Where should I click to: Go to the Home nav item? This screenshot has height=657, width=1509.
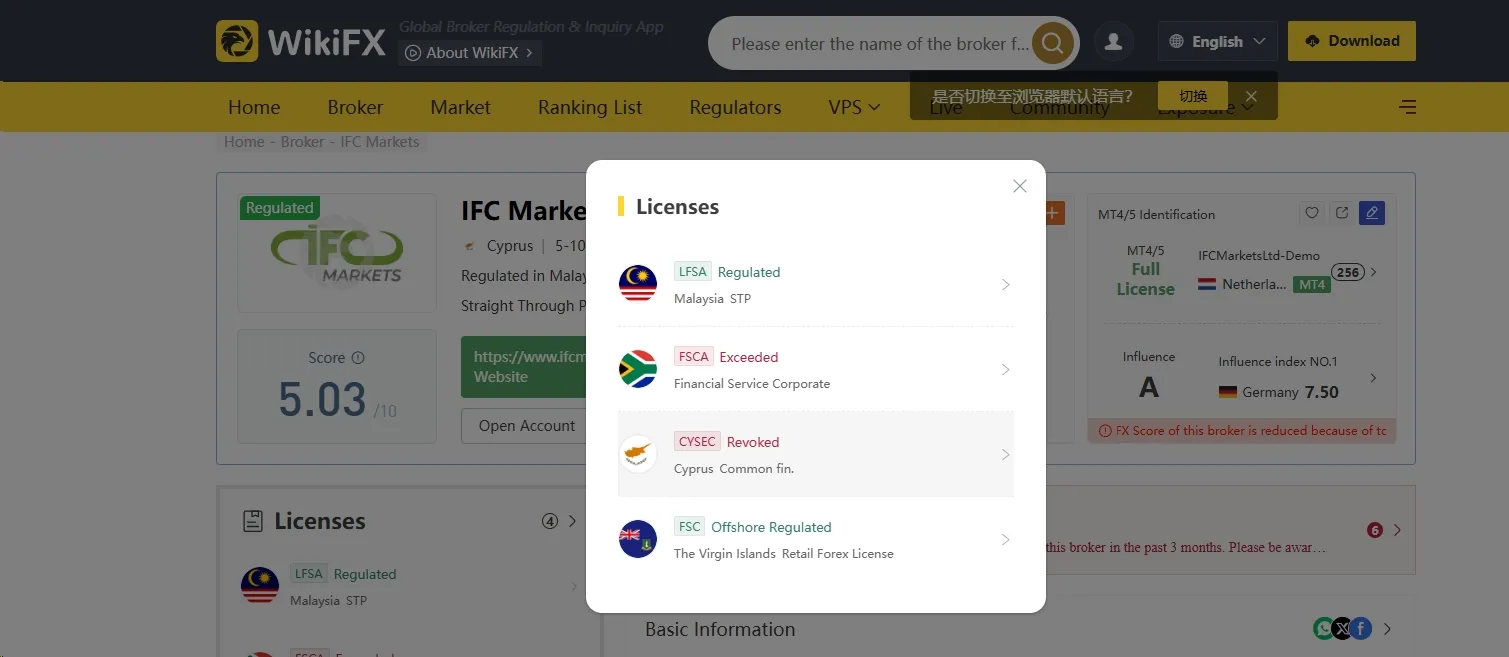tap(254, 107)
